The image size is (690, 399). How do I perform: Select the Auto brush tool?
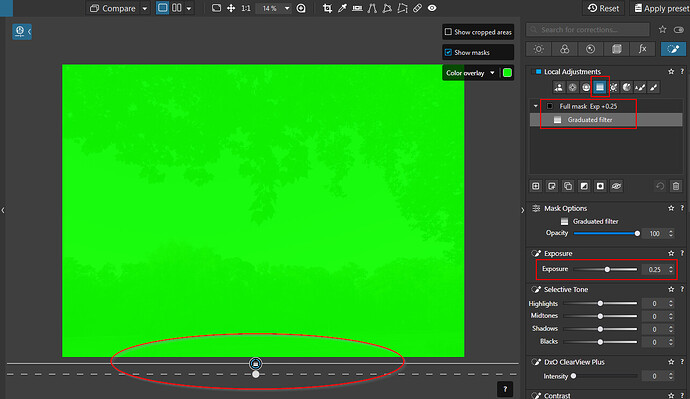pos(640,88)
